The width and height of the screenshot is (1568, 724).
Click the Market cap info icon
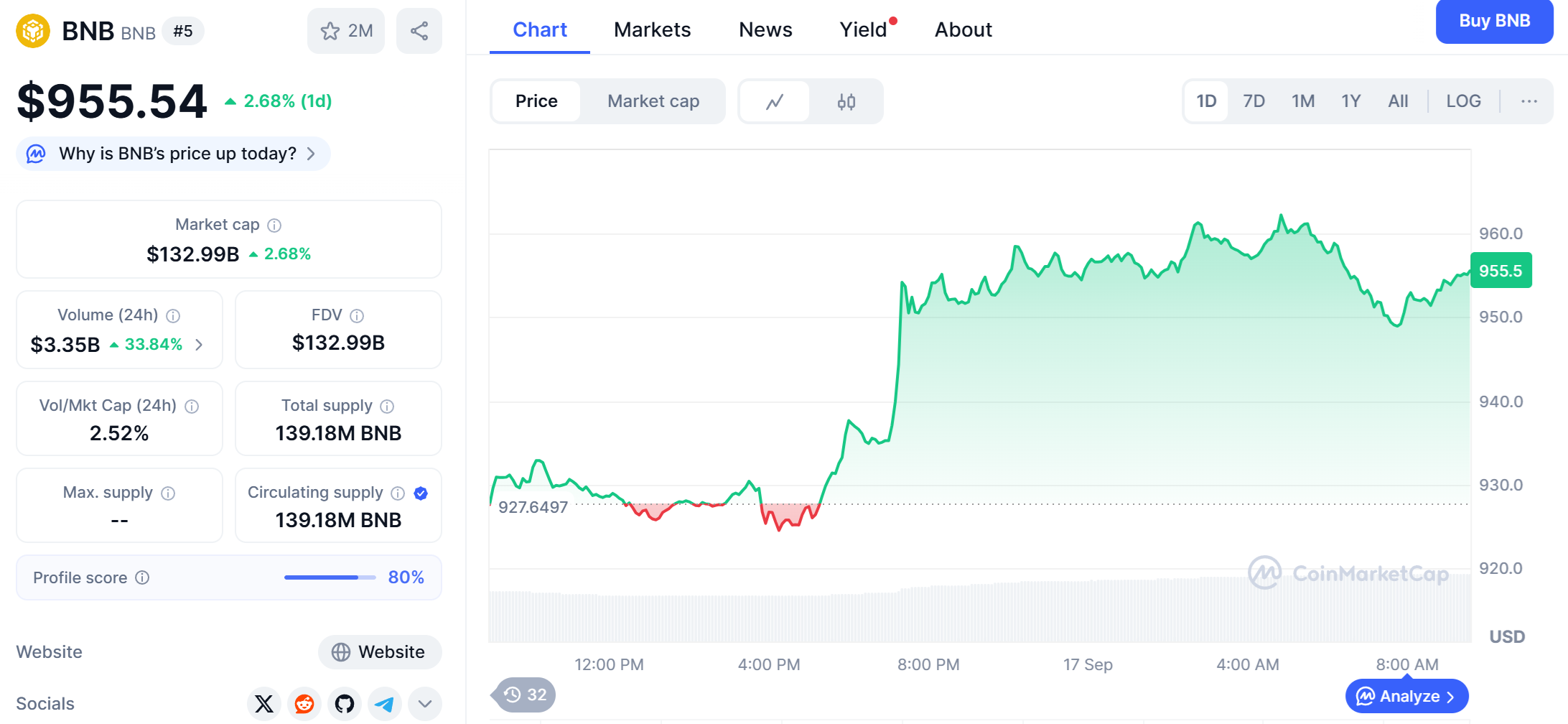pos(274,226)
